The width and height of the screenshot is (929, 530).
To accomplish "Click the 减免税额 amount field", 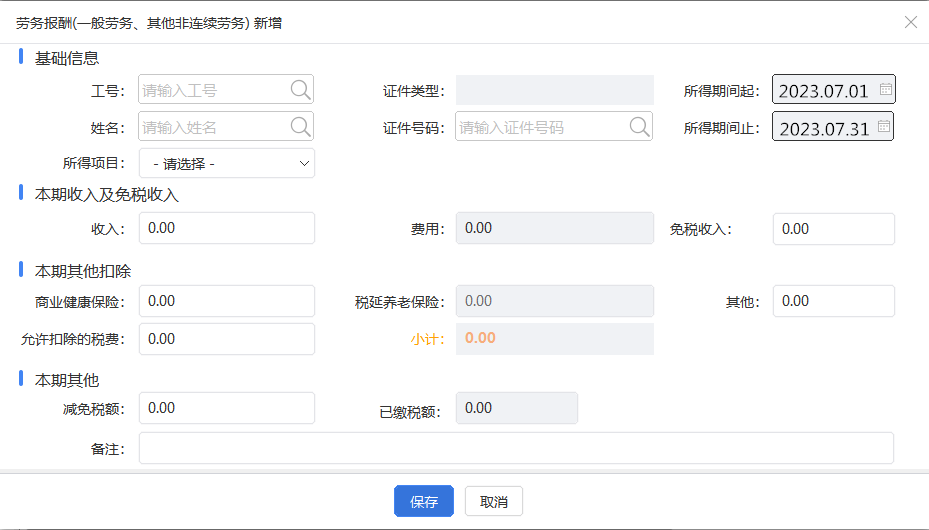I will click(x=227, y=408).
